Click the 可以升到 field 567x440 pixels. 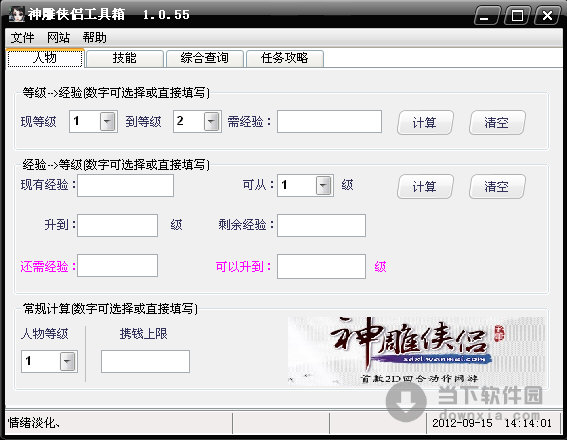pos(321,266)
